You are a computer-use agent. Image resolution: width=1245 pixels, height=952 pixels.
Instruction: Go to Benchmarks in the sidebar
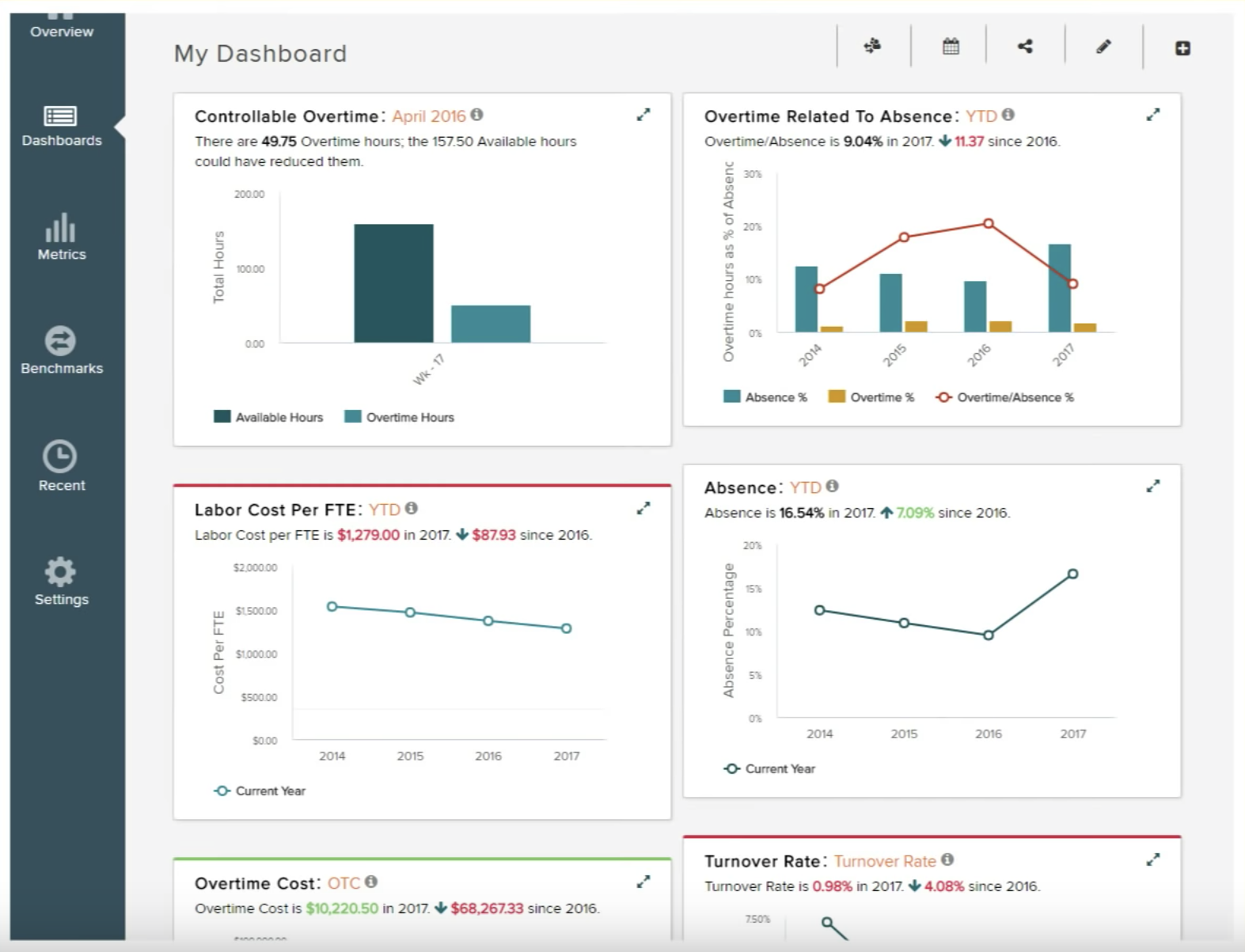coord(61,351)
